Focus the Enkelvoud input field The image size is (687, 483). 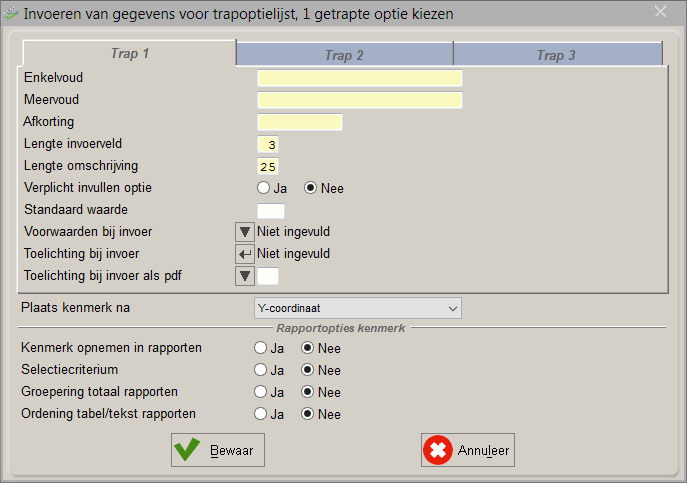pos(360,78)
